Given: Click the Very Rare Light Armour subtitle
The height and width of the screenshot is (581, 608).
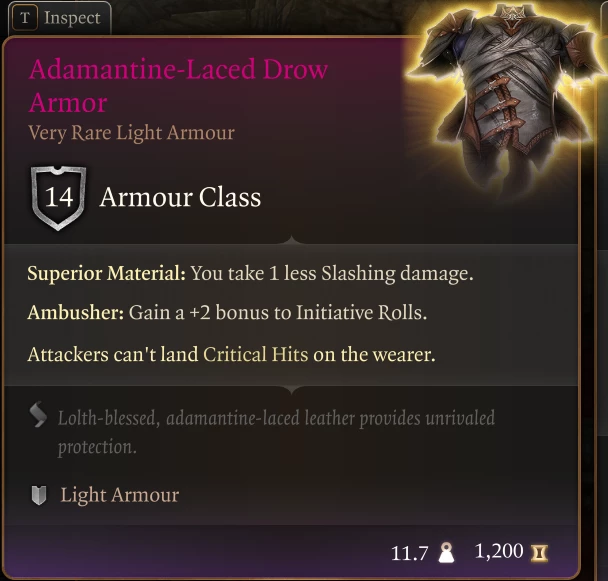Looking at the screenshot, I should (131, 133).
